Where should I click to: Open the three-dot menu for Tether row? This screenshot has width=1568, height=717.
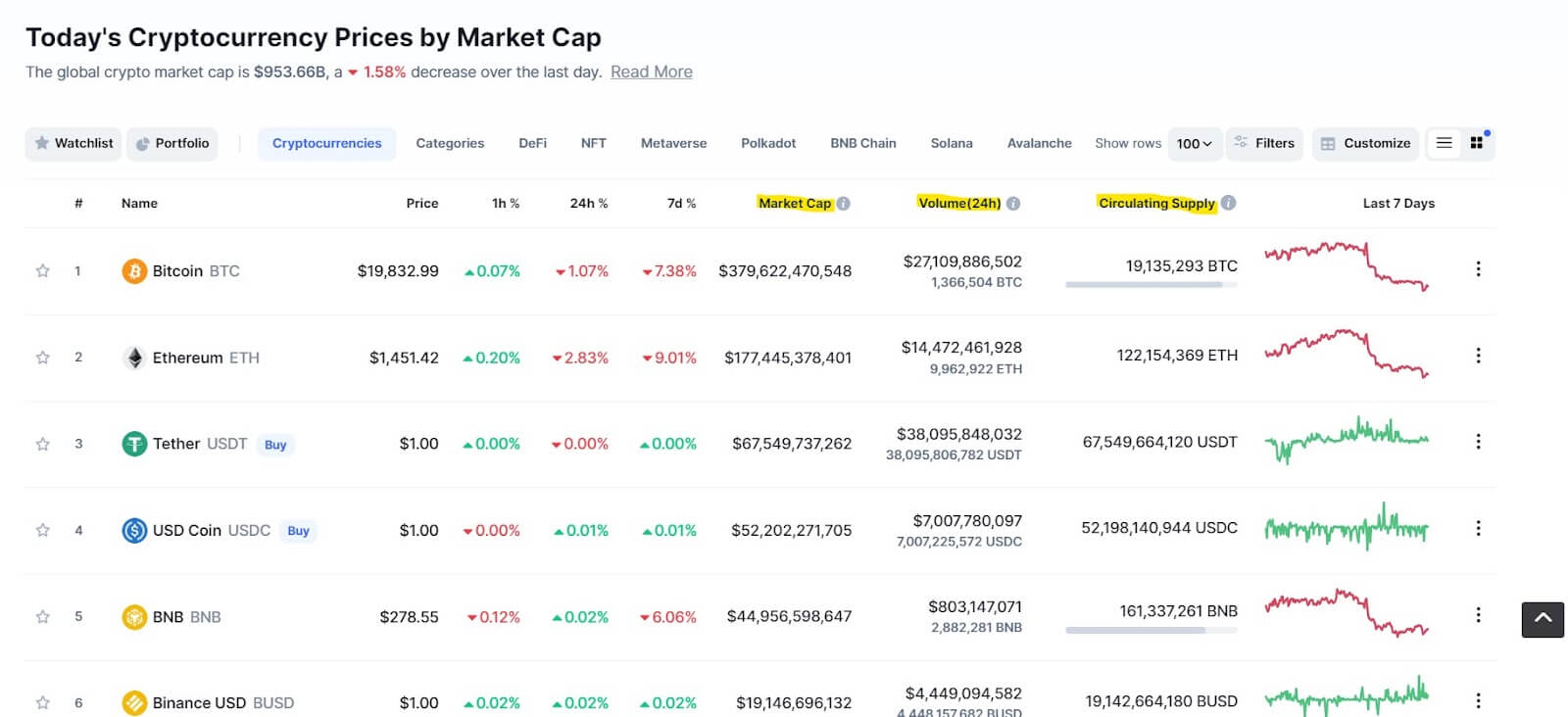1478,442
